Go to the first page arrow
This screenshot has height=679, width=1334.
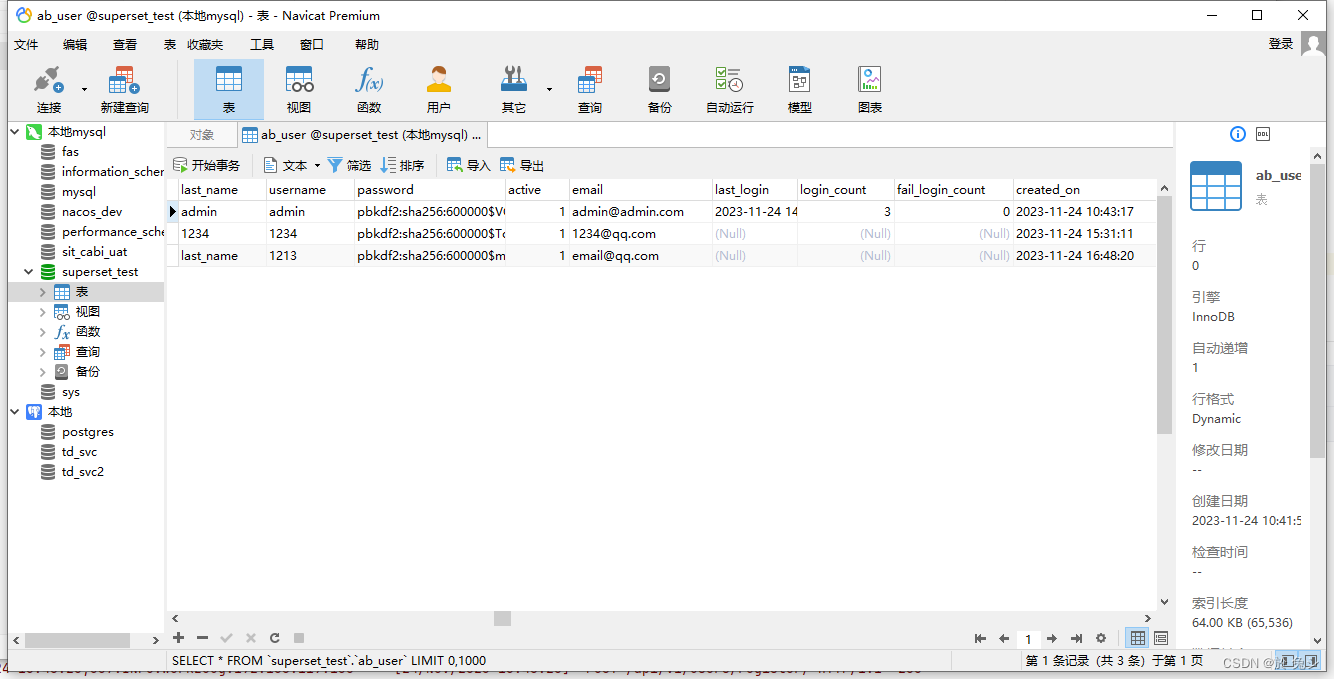(x=980, y=638)
